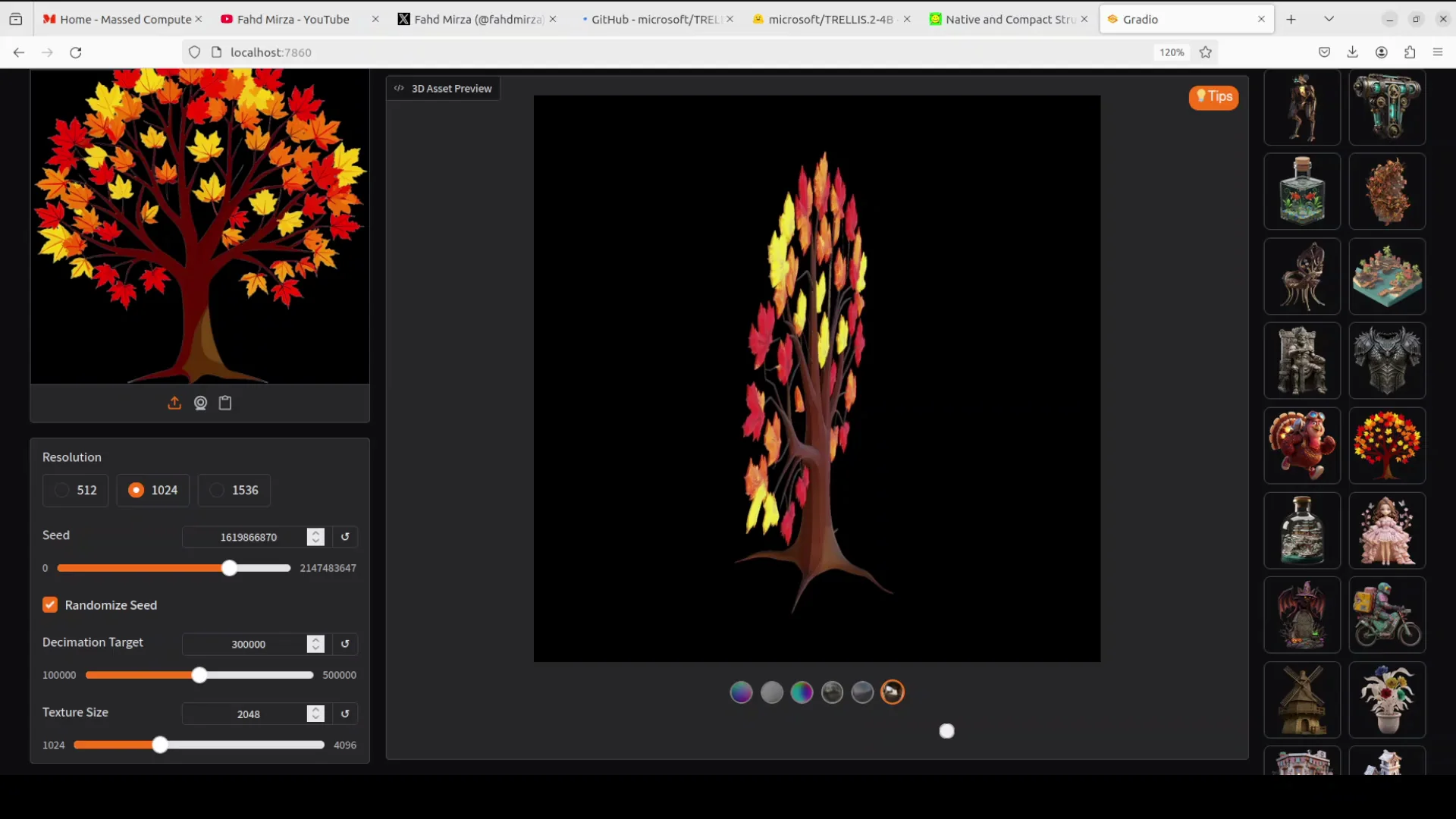
Task: Reset Decimation Target with its undo icon
Action: pyautogui.click(x=345, y=644)
